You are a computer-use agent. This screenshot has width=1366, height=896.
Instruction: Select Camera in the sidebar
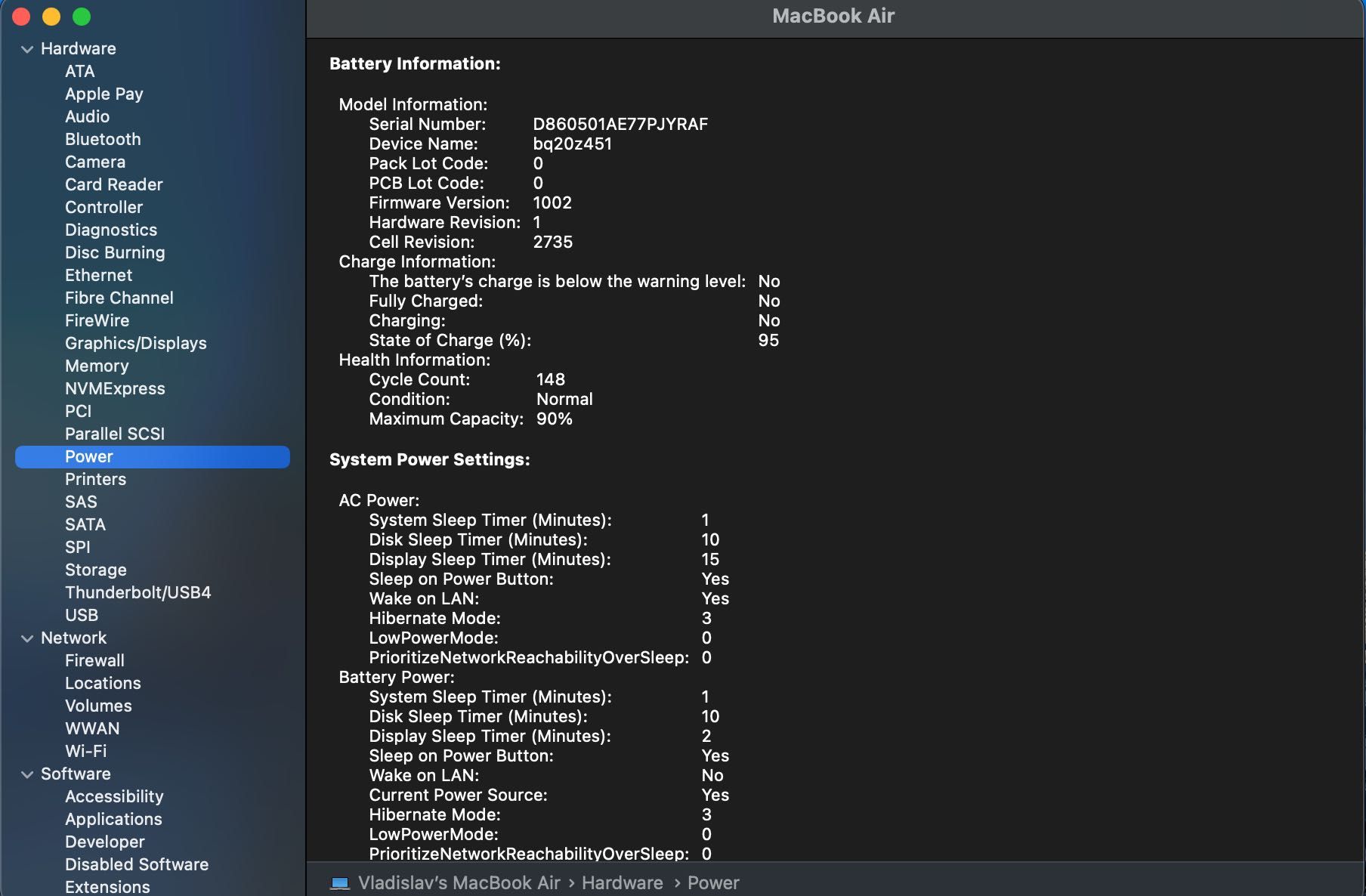tap(95, 162)
